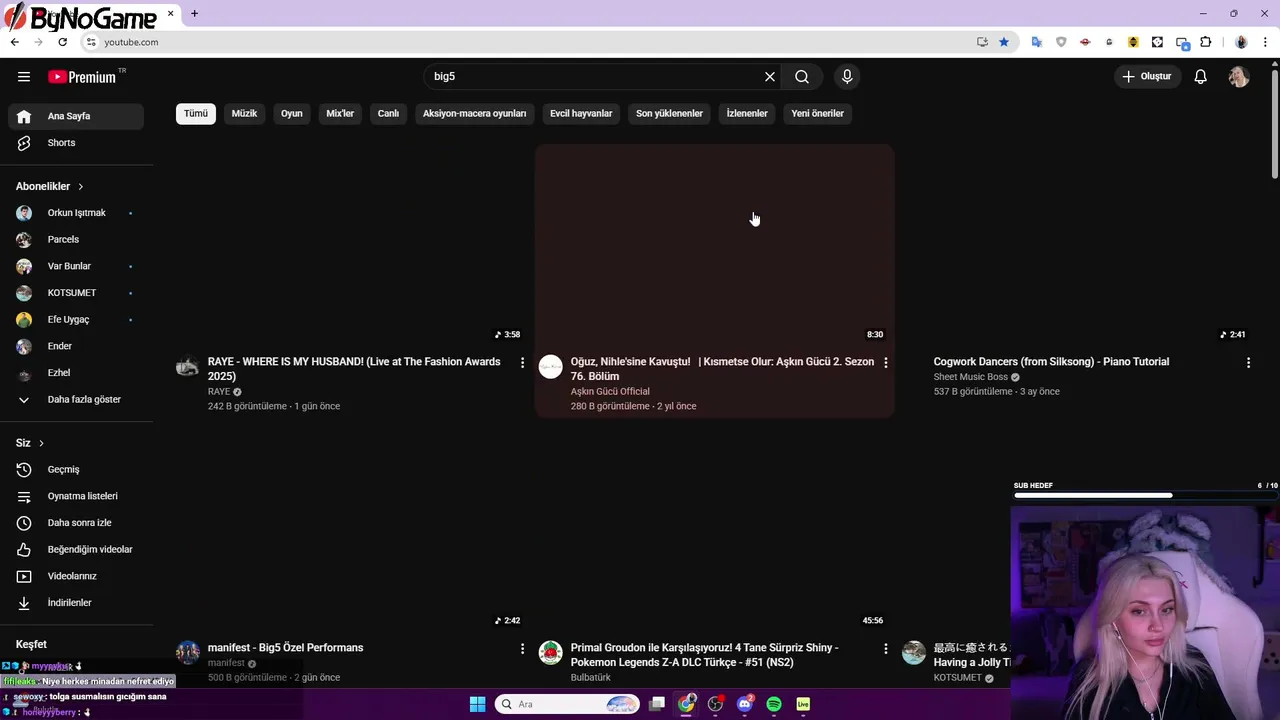Open more options for manifest Big5 video
Screen dimensions: 1280x720
tap(522, 648)
